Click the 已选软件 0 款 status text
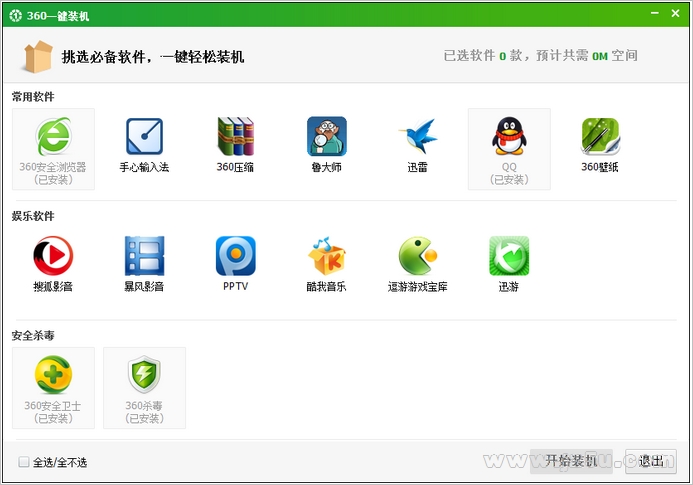The height and width of the screenshot is (485, 693). [483, 56]
